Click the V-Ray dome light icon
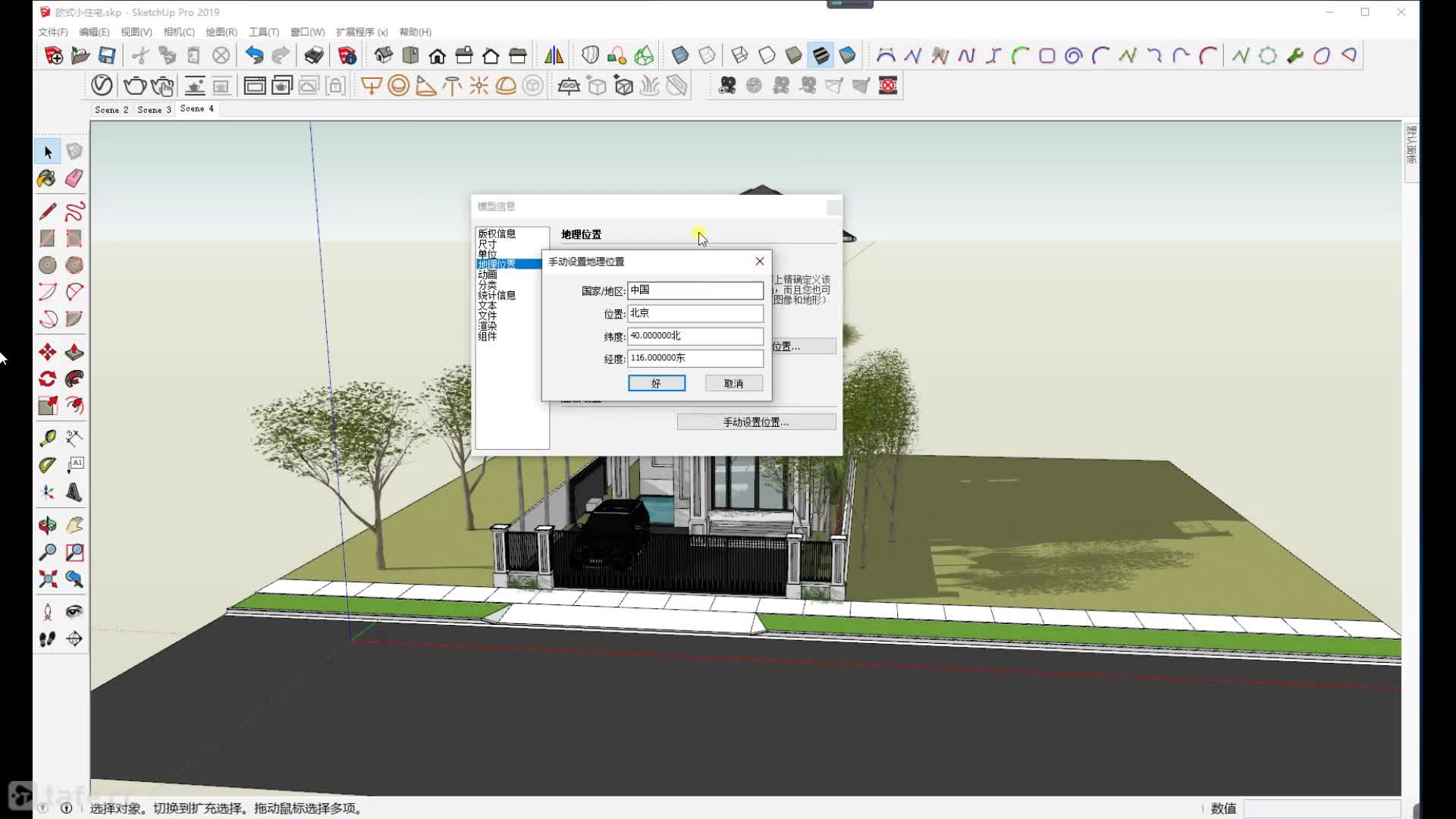Screen dimensions: 1456x819 (x=506, y=86)
